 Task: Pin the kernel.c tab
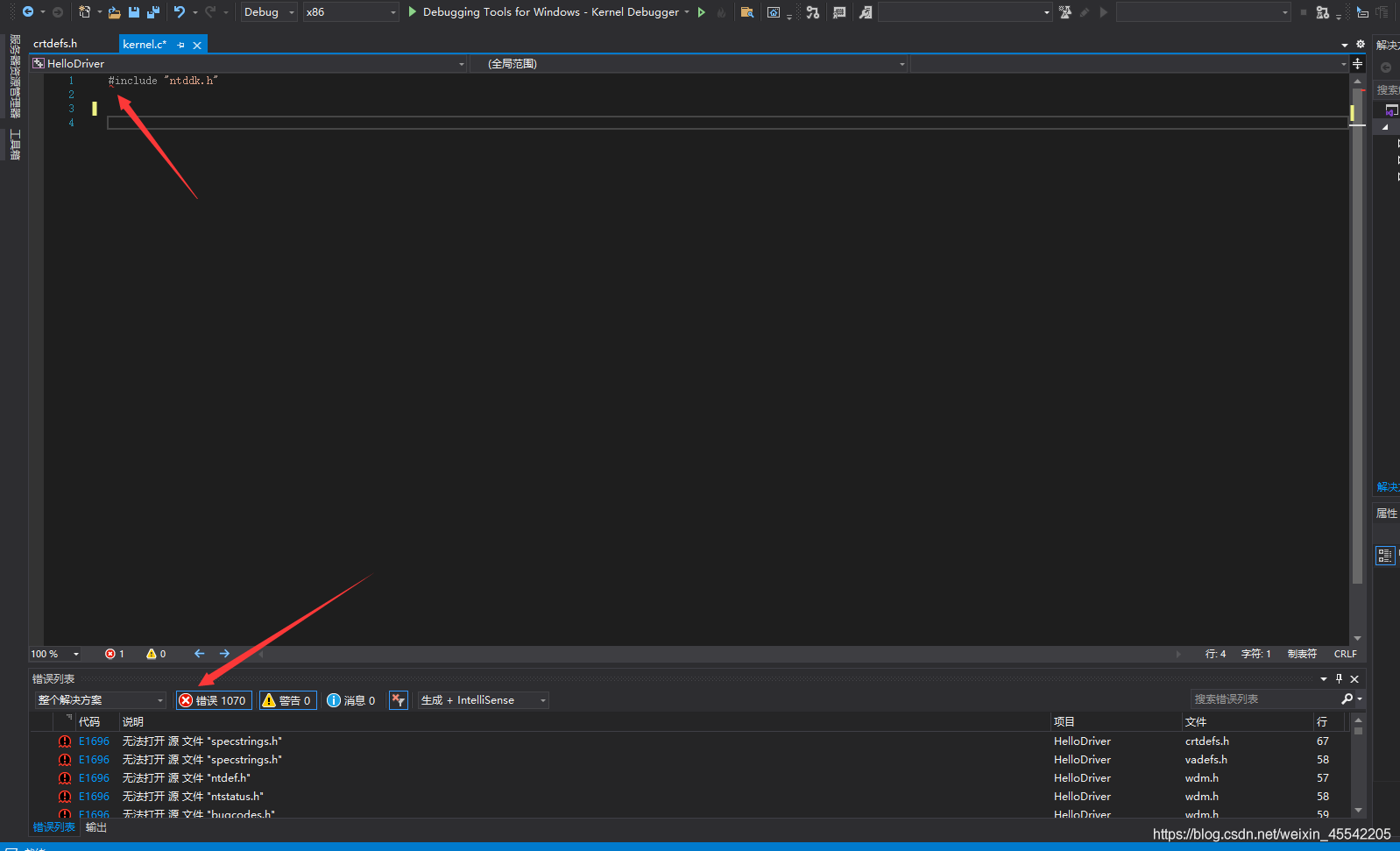click(x=181, y=45)
